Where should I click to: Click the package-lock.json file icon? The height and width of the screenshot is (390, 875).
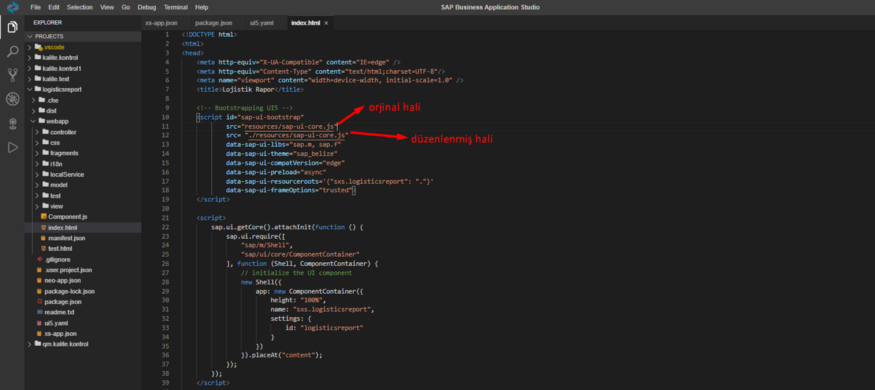point(40,291)
